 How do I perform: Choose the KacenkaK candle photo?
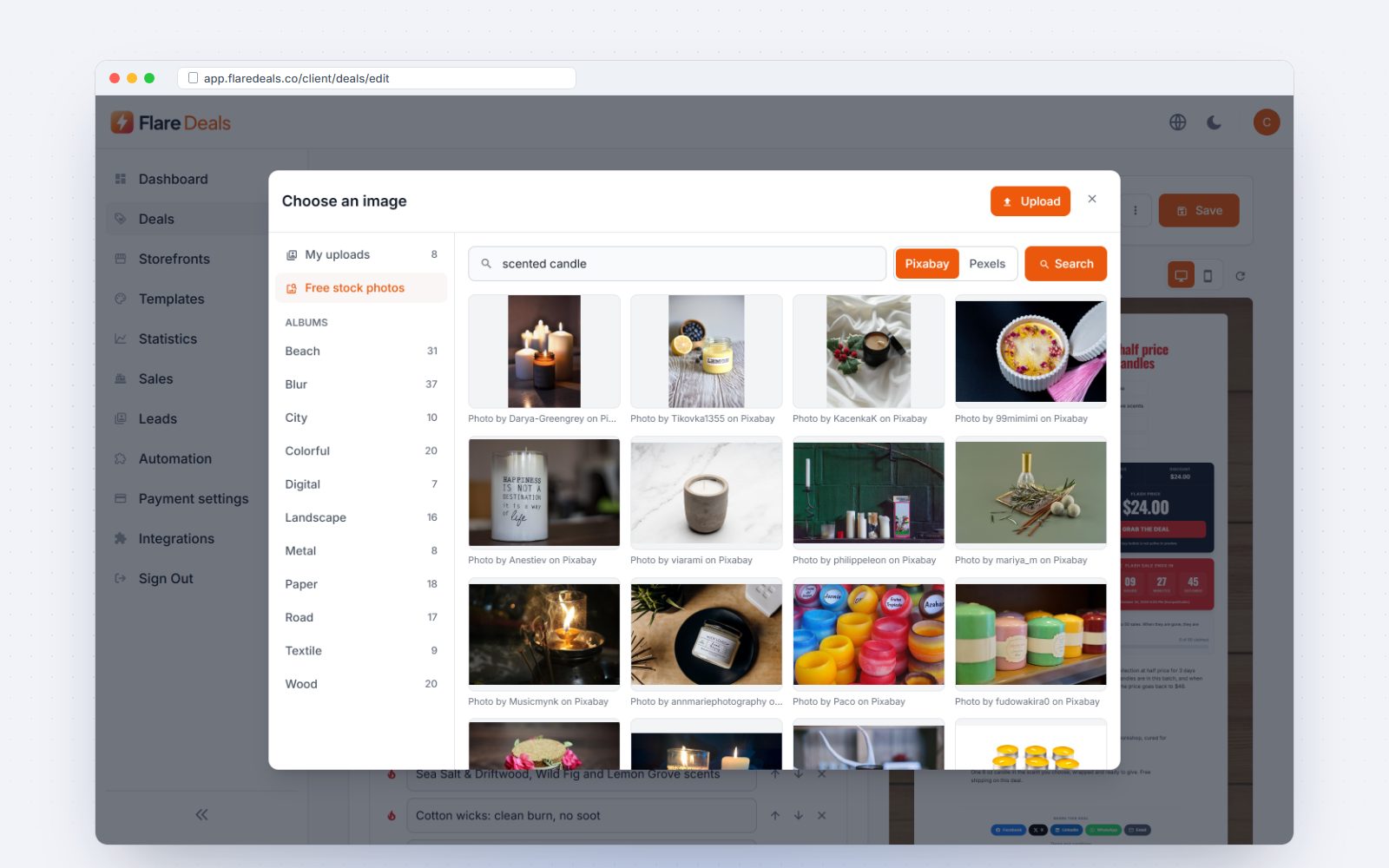(x=868, y=352)
